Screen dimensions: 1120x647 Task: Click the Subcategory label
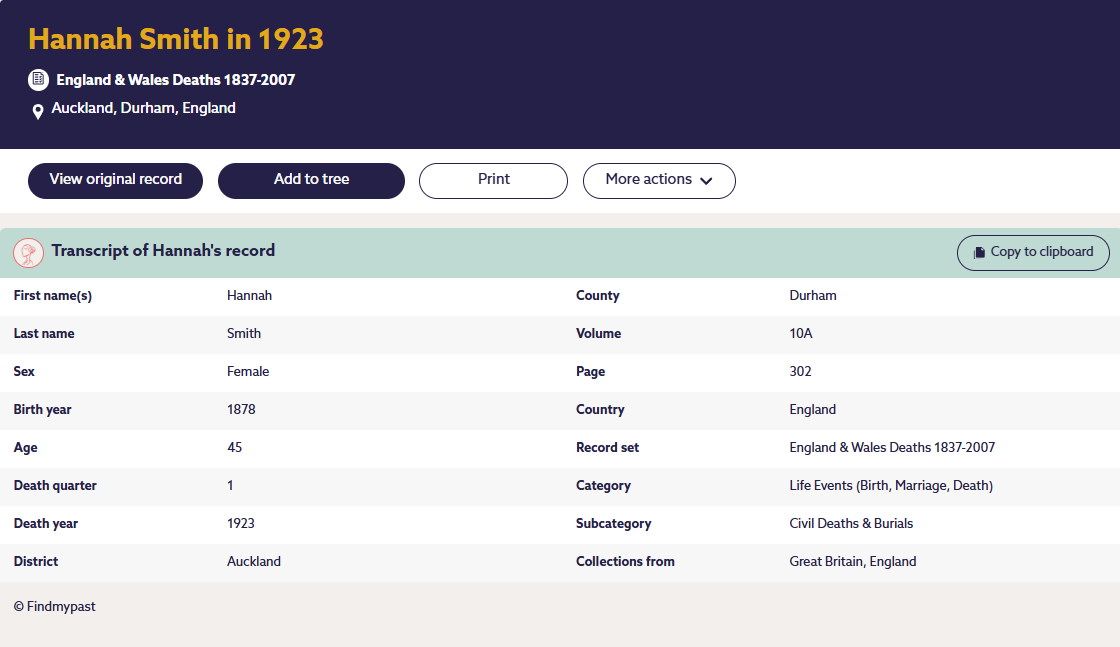pos(614,523)
